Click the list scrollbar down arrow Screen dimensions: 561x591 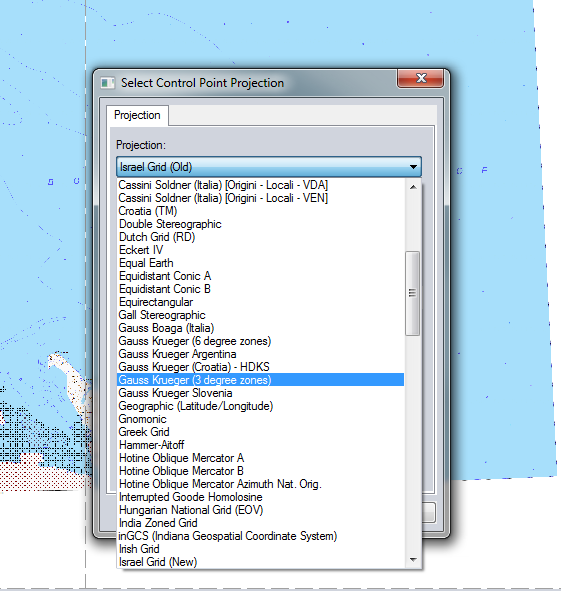[413, 560]
